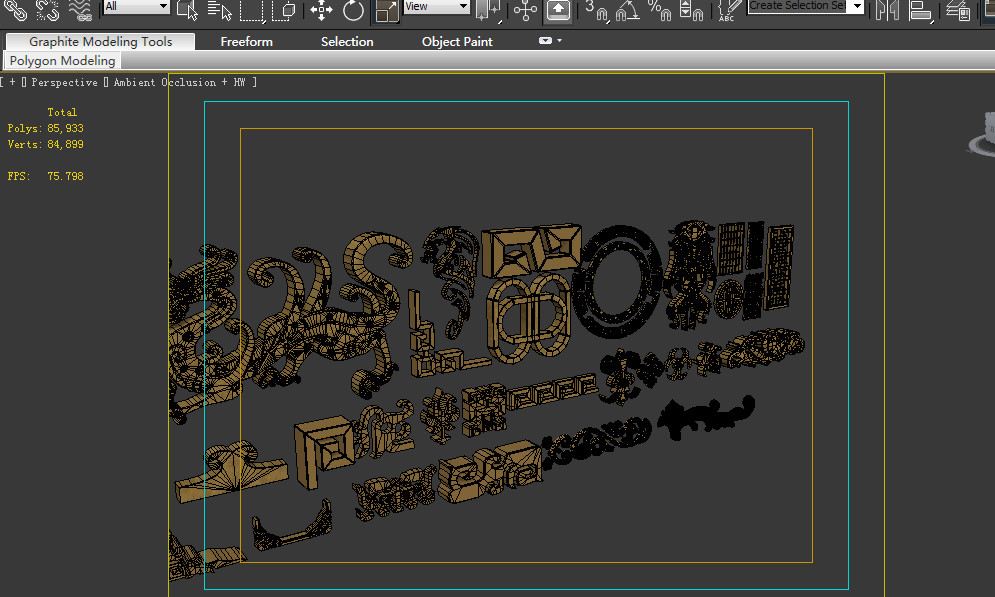The width and height of the screenshot is (995, 597).
Task: Open the Select by Name dialog
Action: tap(220, 10)
